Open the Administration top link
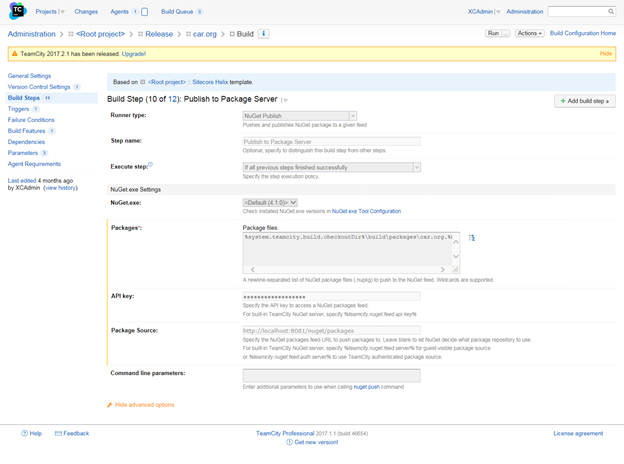This screenshot has height=464, width=624. 525,12
